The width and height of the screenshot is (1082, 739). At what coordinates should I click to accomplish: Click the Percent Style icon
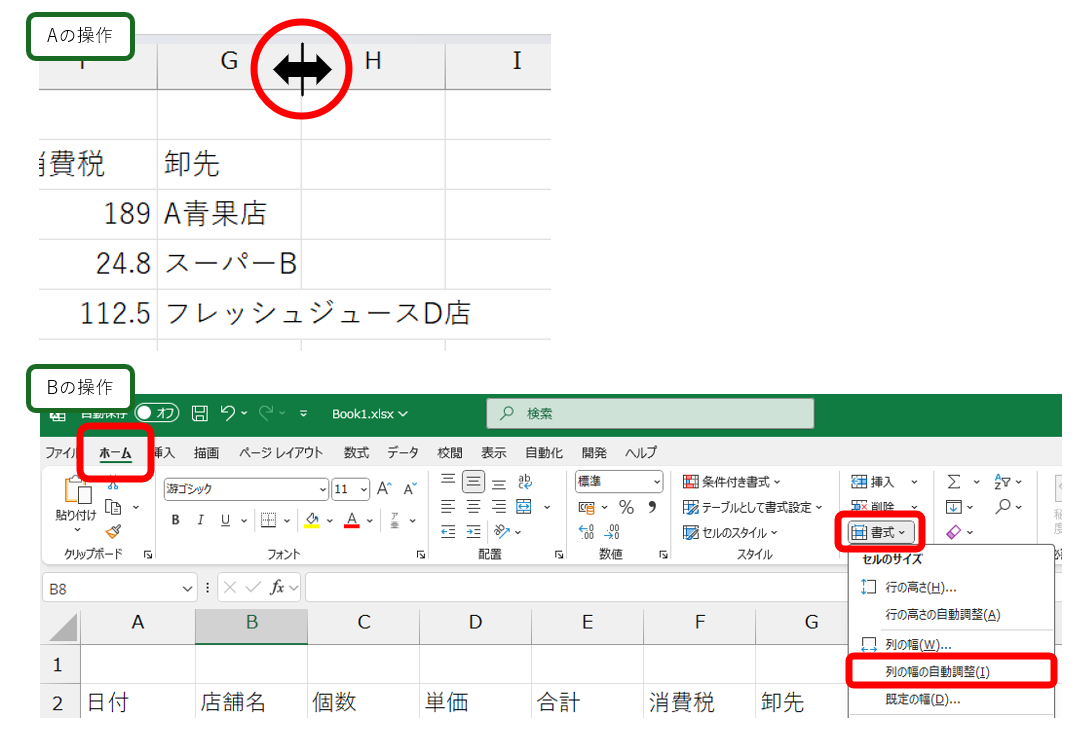(x=626, y=507)
